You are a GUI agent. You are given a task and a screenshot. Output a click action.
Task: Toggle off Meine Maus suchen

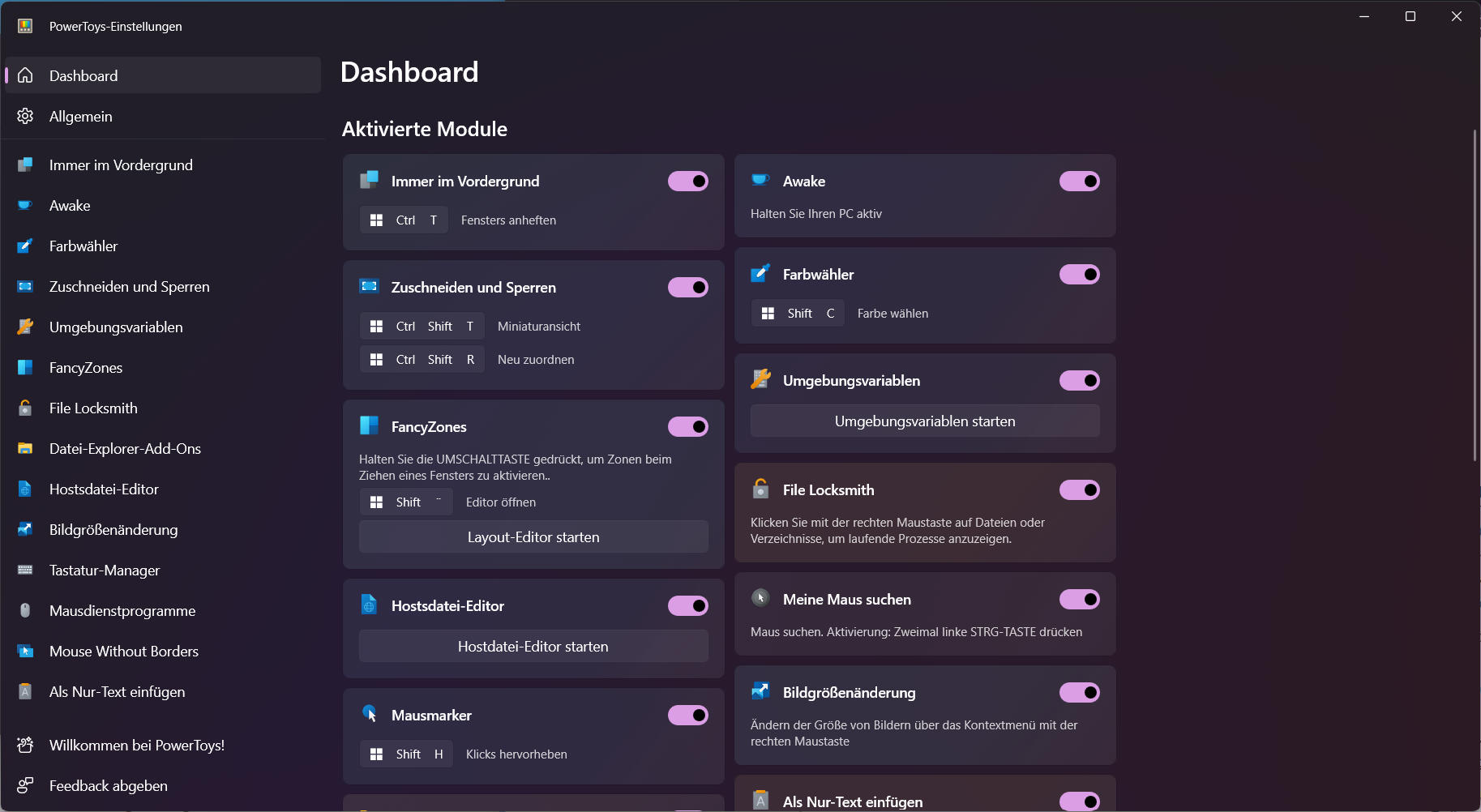coord(1080,600)
